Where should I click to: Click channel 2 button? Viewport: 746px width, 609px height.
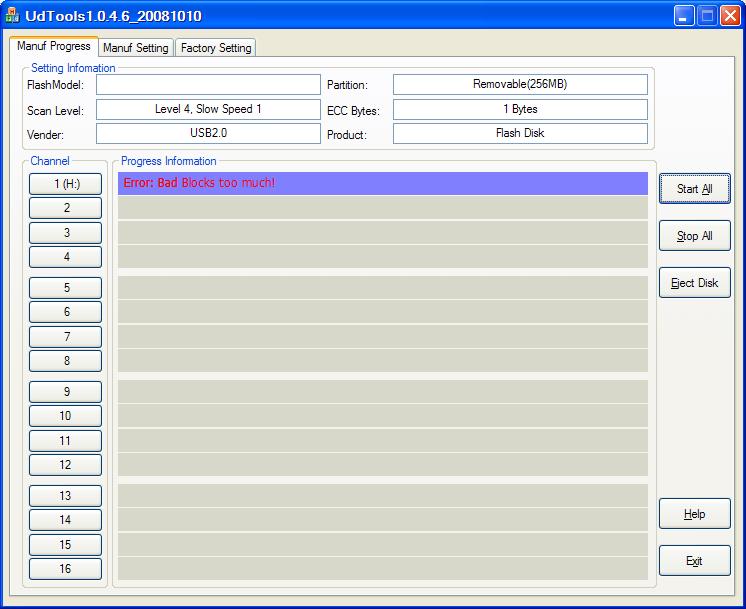point(66,208)
